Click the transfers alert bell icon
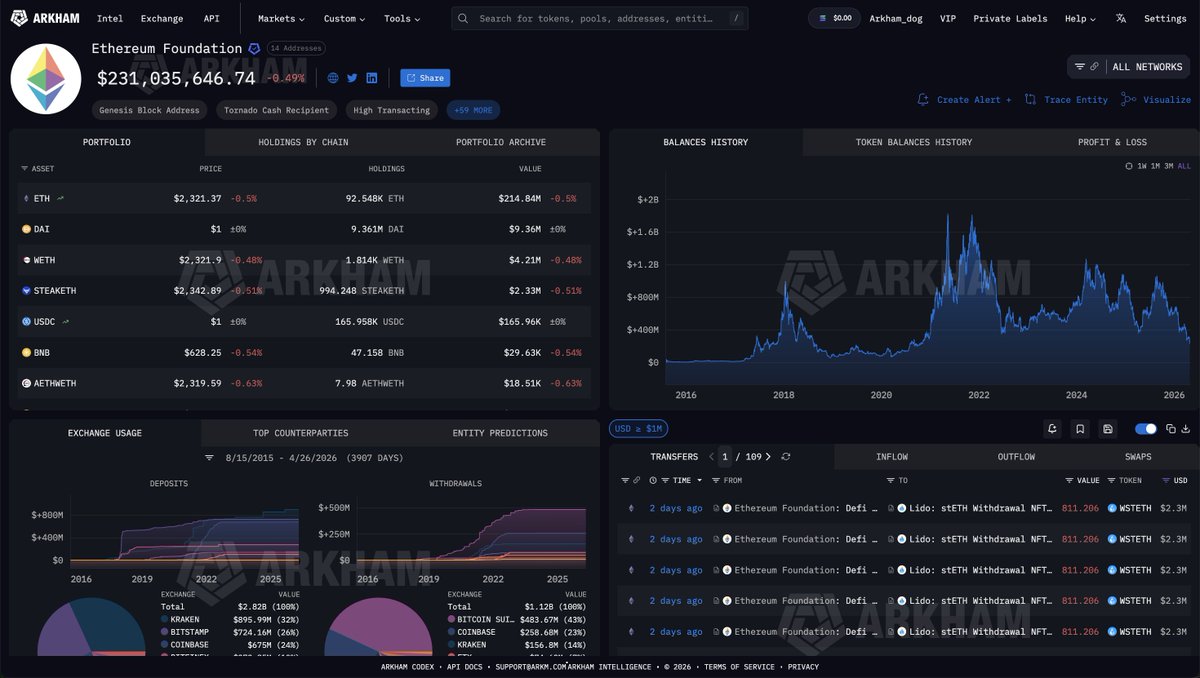This screenshot has width=1200, height=678. (1052, 429)
